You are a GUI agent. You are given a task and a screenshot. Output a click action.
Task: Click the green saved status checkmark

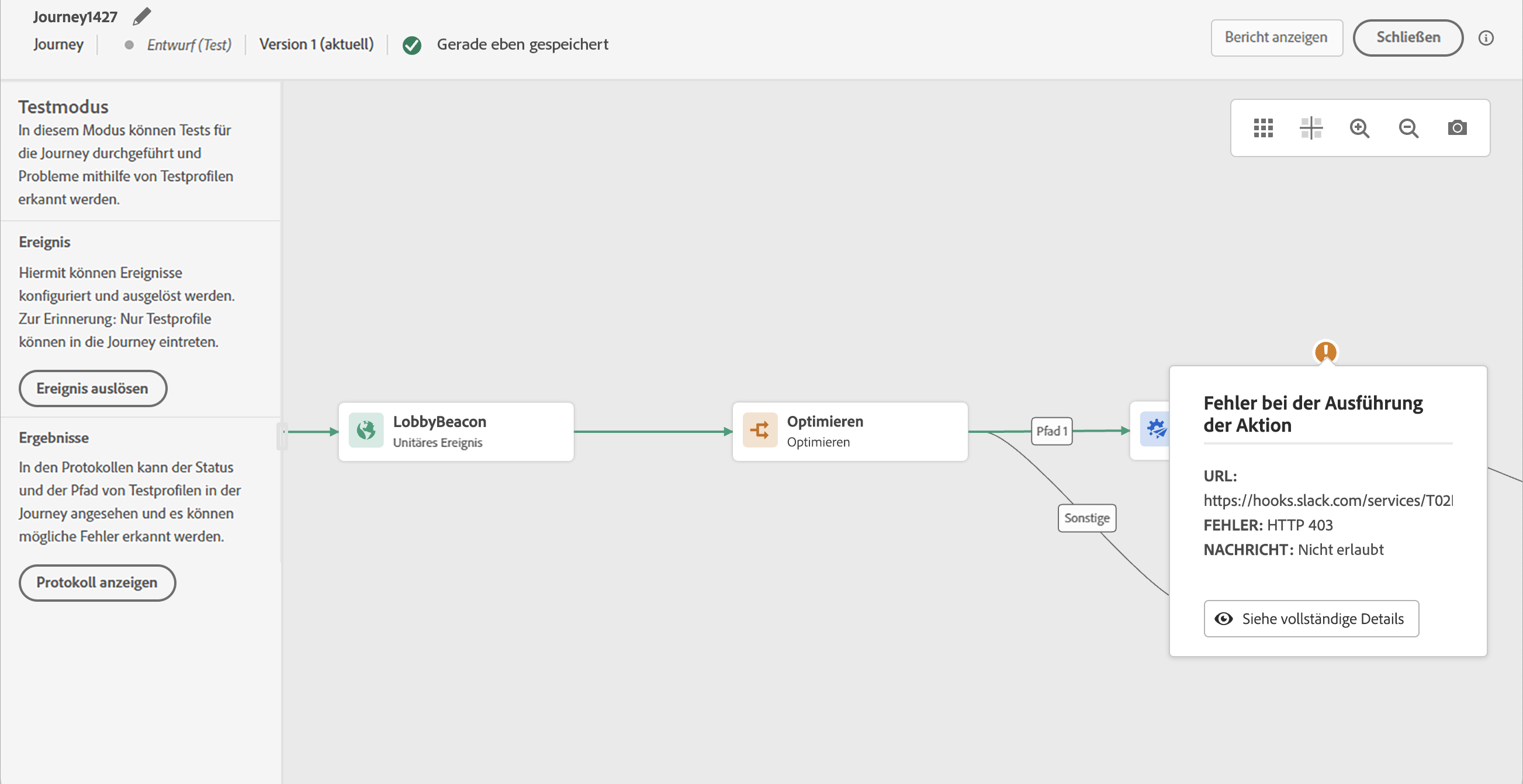click(x=411, y=46)
